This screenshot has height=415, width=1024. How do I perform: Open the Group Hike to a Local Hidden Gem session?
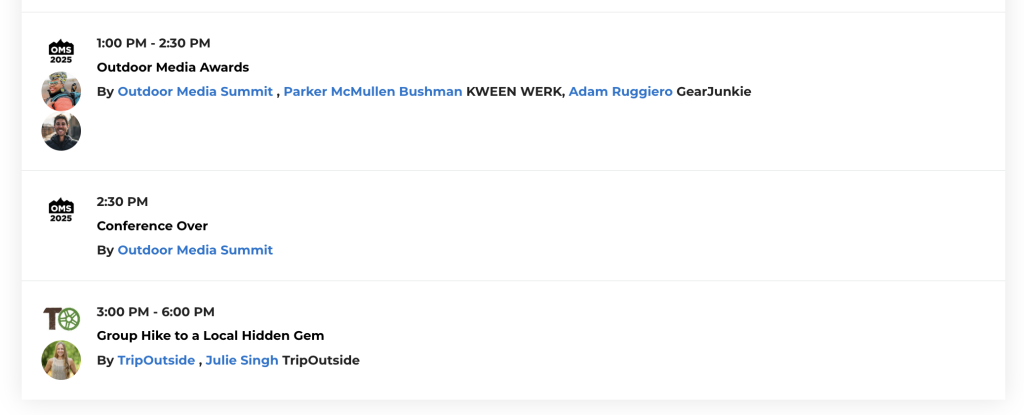[210, 336]
